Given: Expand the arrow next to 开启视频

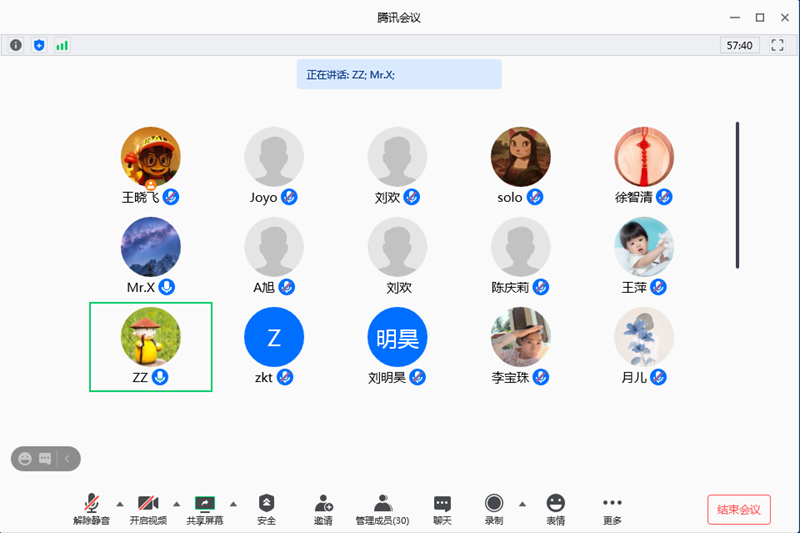Looking at the screenshot, I should point(177,503).
